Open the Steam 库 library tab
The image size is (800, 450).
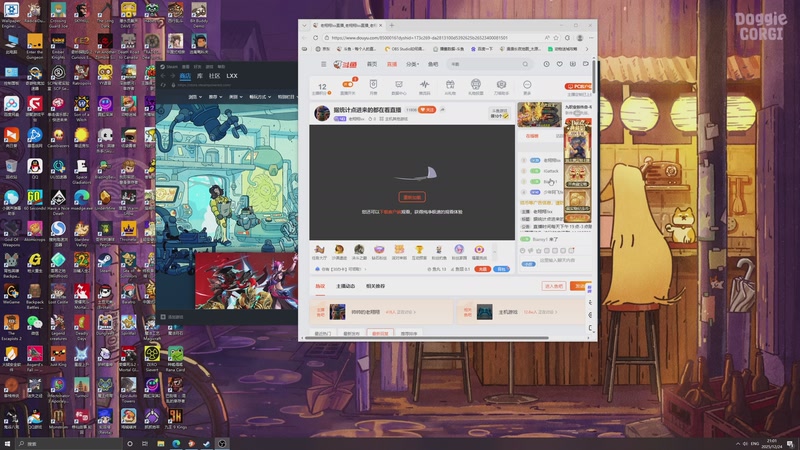[200, 76]
